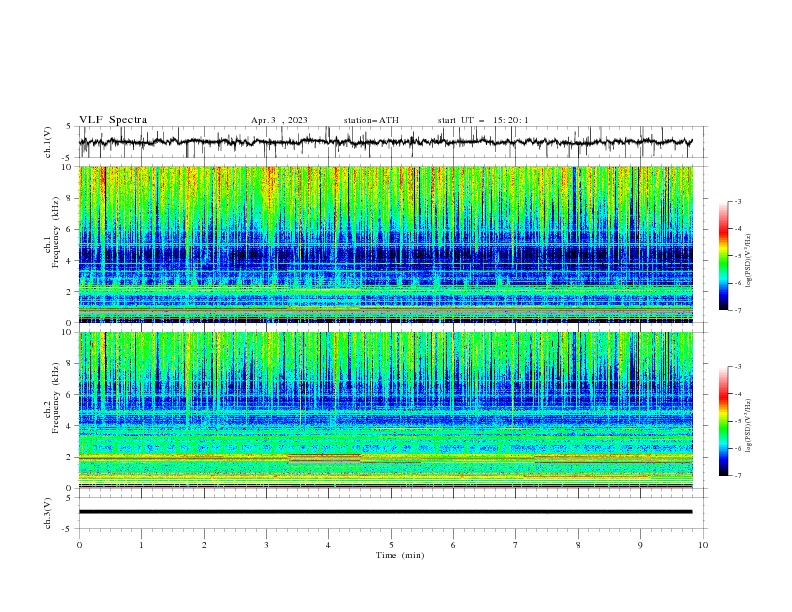792x612 pixels.
Task: Click the '-3' label on ch.1 colorbar
Action: 737,201
